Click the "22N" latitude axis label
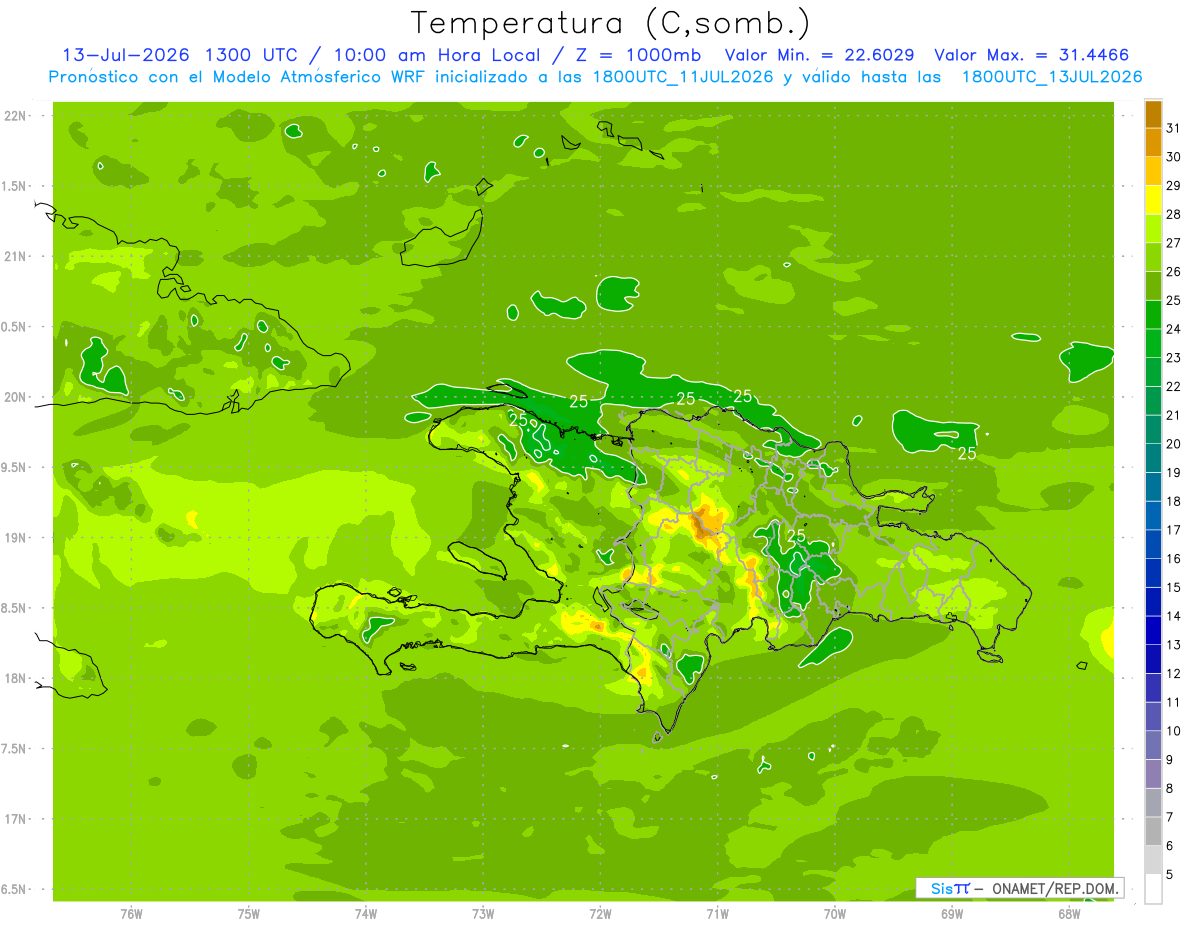Screen dimensions: 1200x927 14,116
